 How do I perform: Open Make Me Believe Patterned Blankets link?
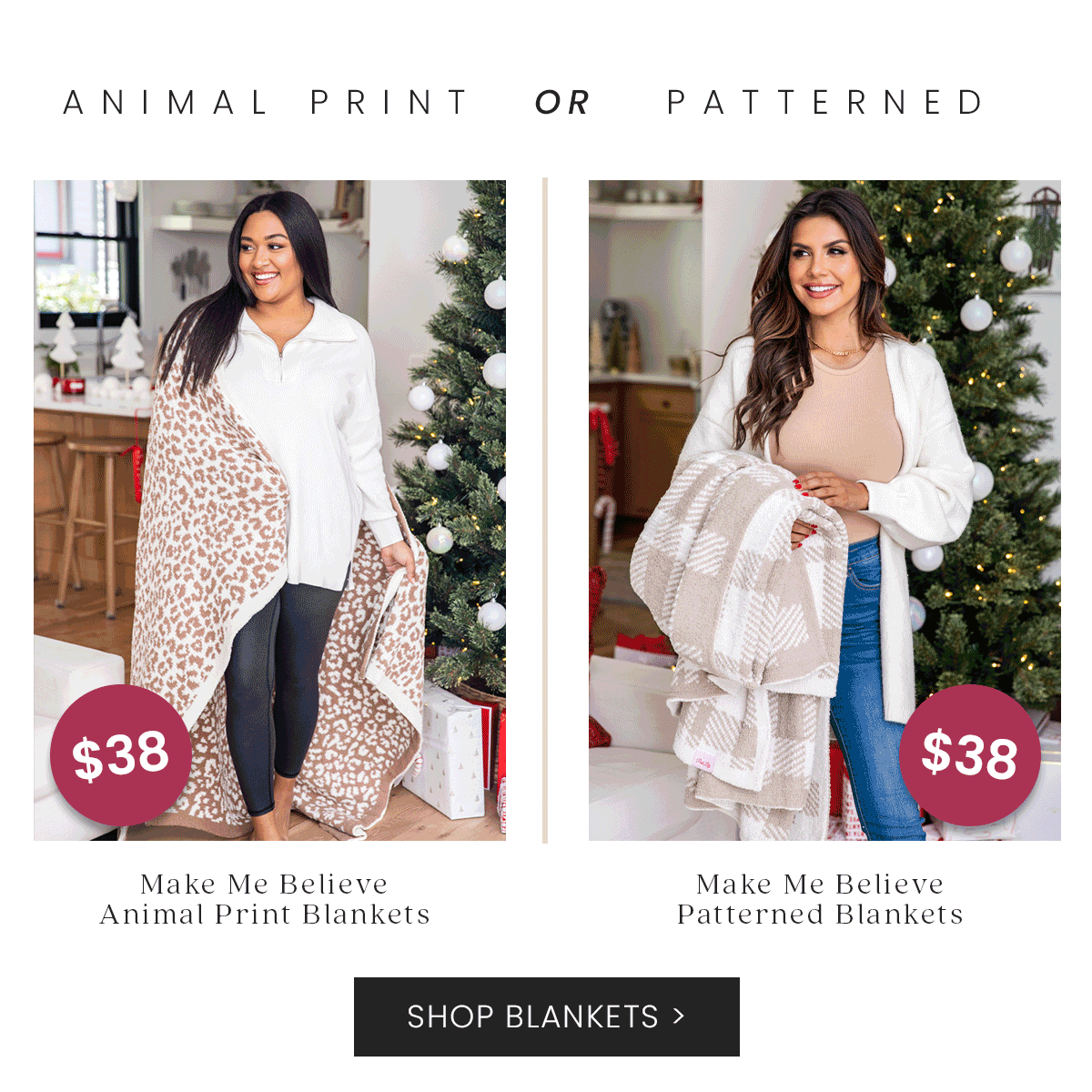click(820, 899)
